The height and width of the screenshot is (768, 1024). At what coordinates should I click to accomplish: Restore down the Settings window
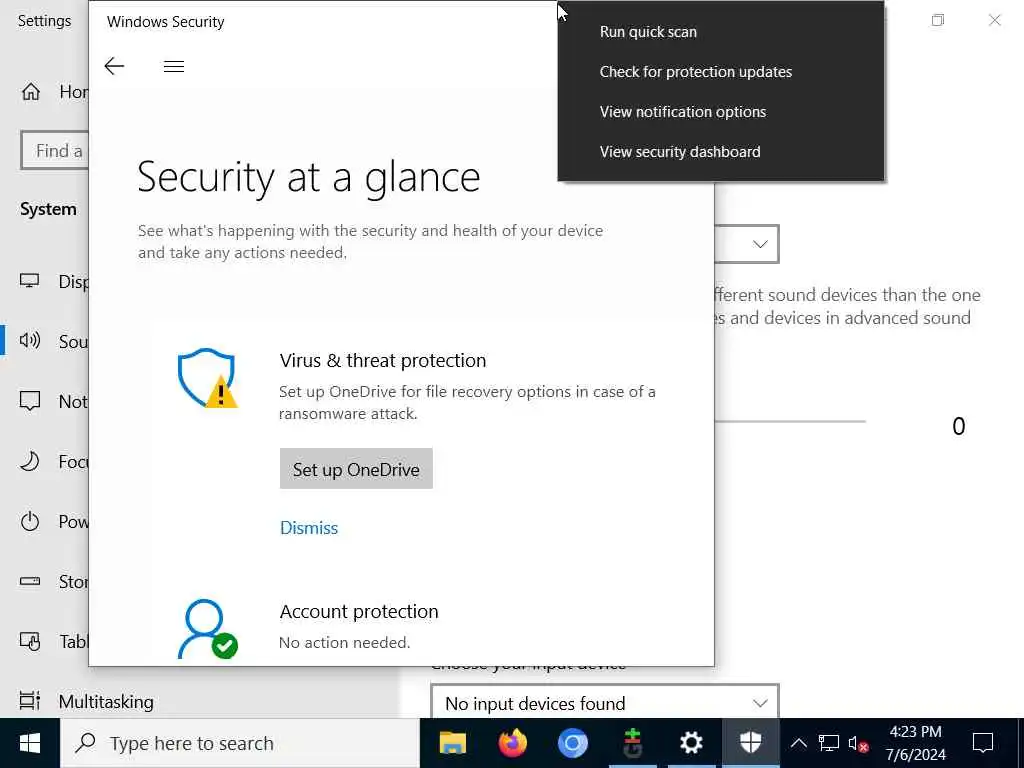[x=938, y=20]
